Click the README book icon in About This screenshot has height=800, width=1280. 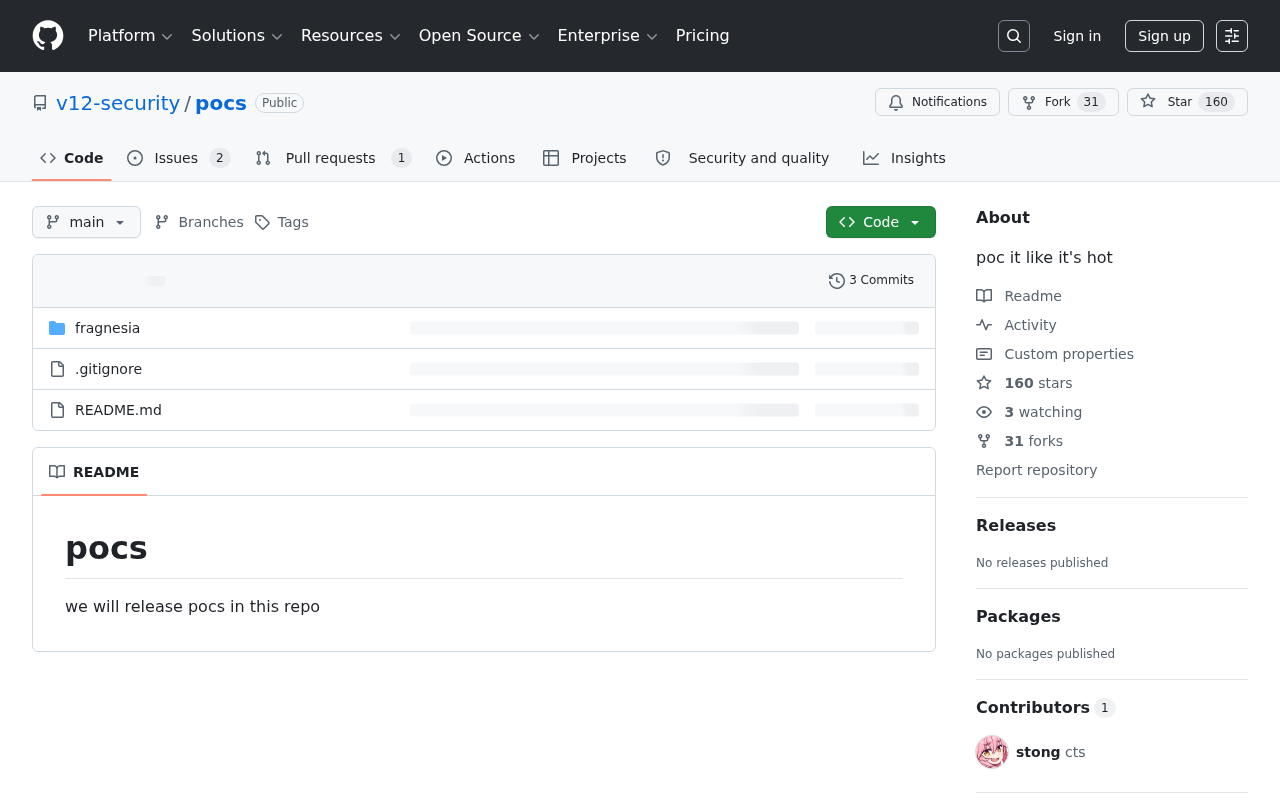point(984,296)
